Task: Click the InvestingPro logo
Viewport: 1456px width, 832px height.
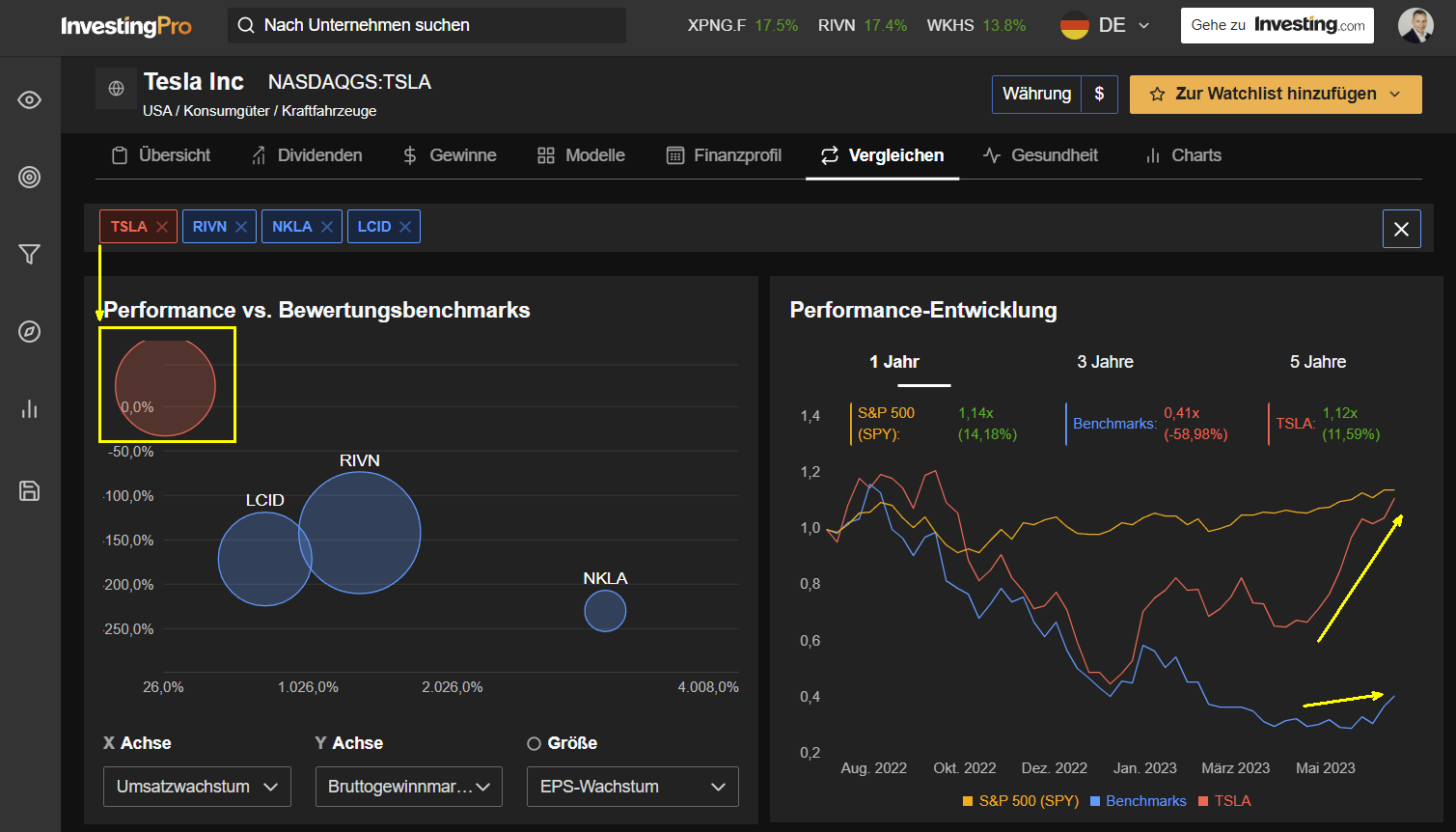Action: click(x=126, y=26)
